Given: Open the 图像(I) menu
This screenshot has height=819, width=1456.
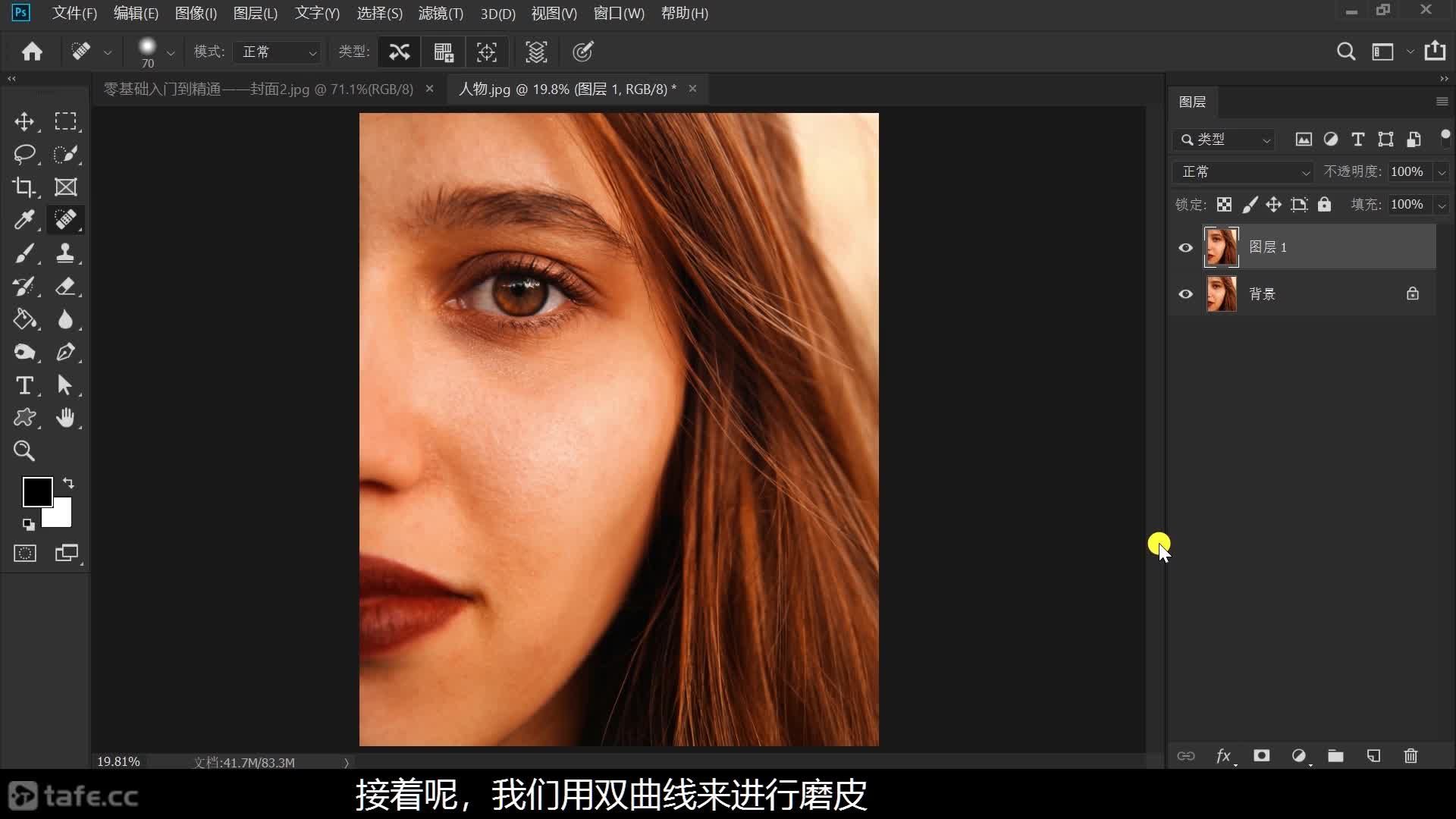Looking at the screenshot, I should coord(196,14).
